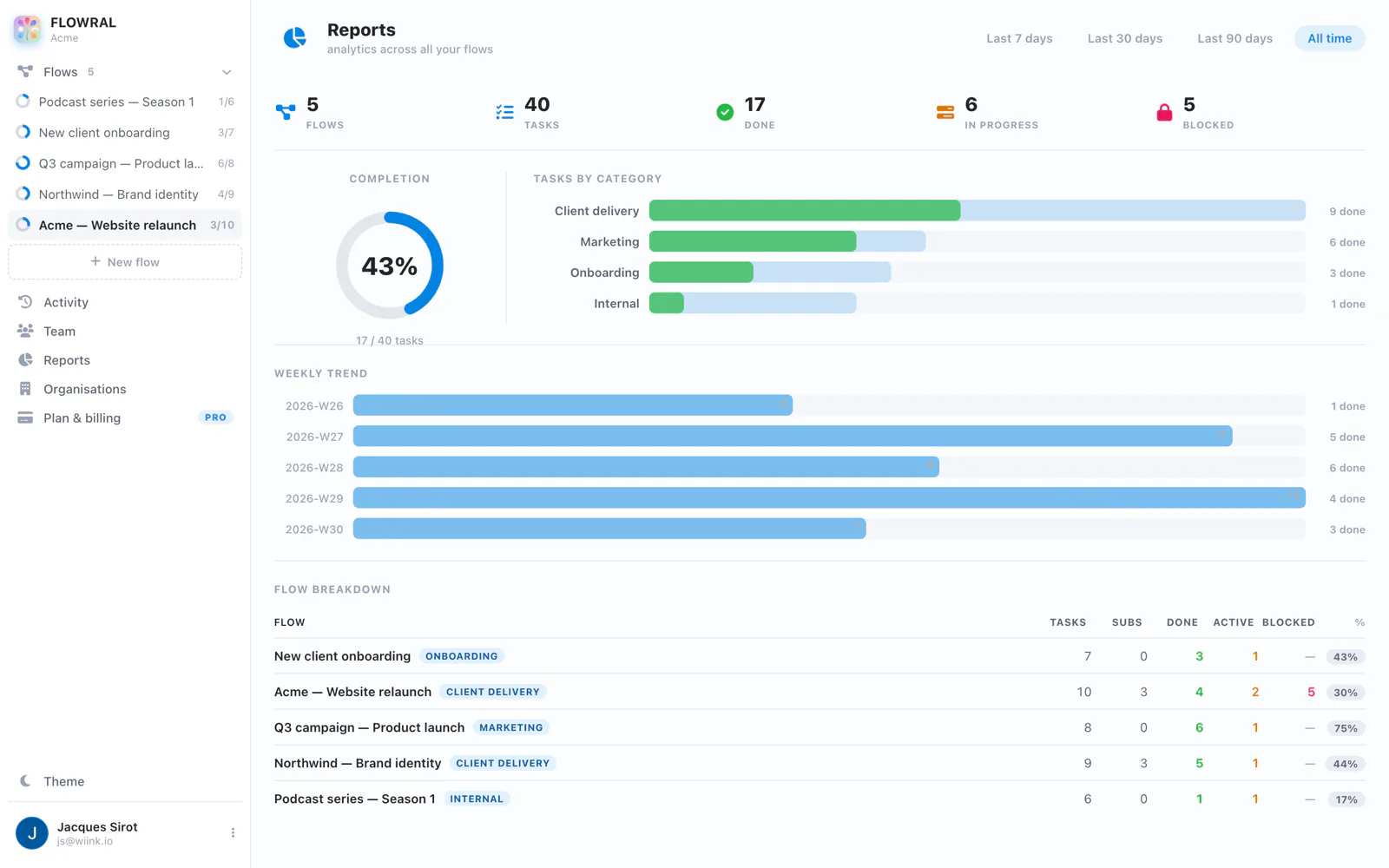Open Northwind — Brand identity in sidebar

coord(125,194)
